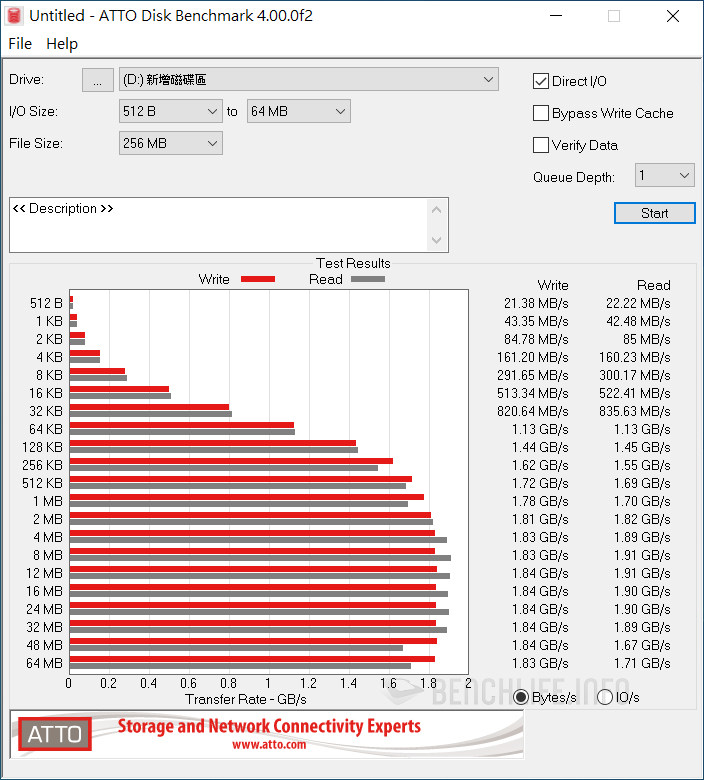704x780 pixels.
Task: Uncheck the Direct I/O checkbox
Action: point(541,81)
